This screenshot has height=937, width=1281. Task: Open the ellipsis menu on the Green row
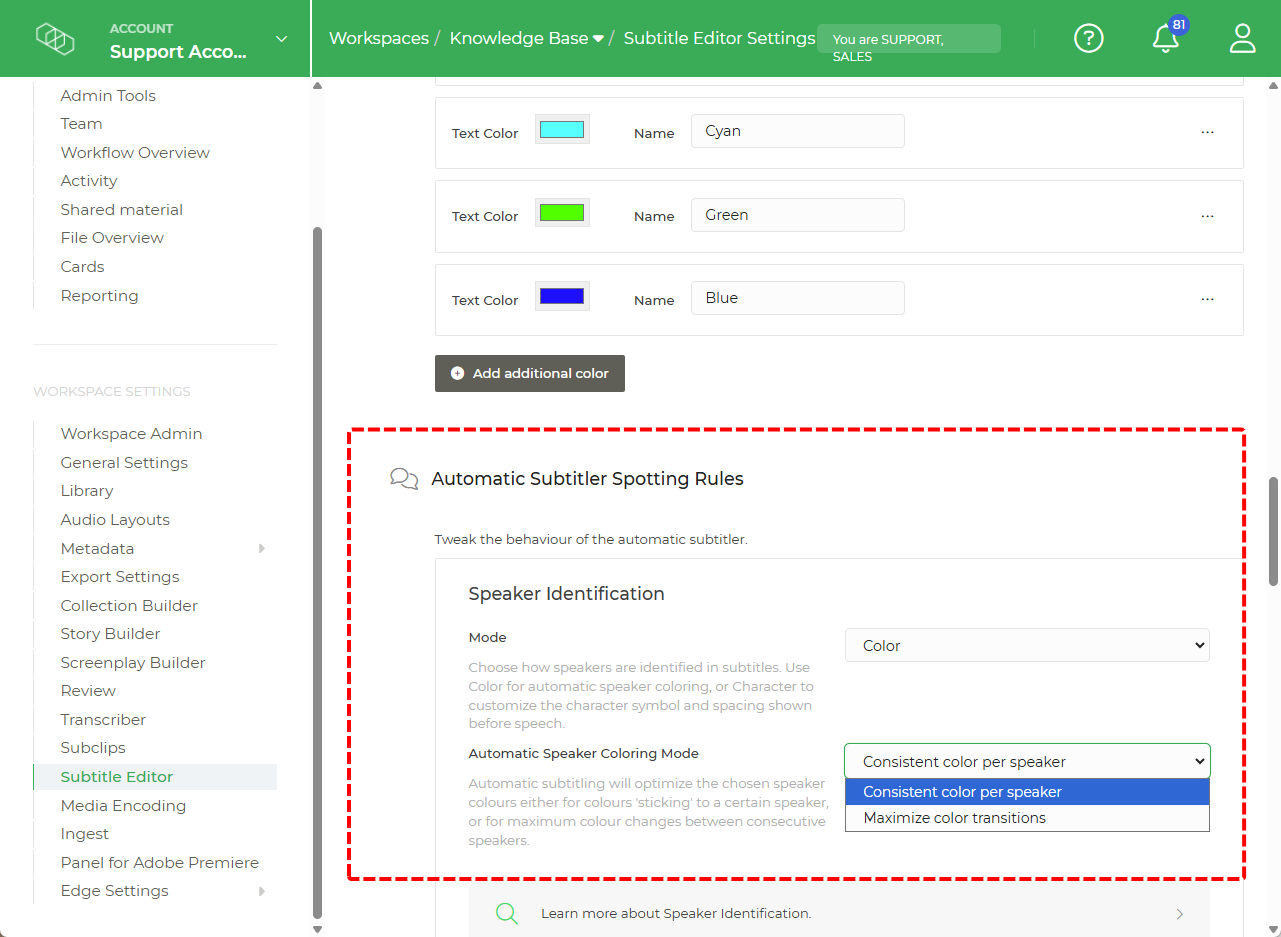pos(1207,215)
